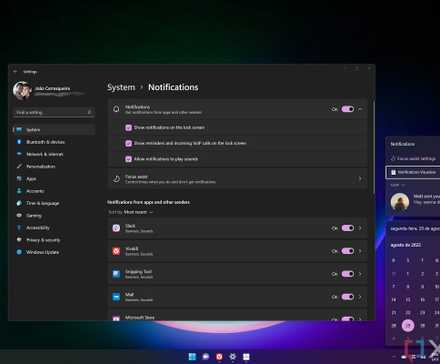Expand Vivaldi notification settings via chevron
The width and height of the screenshot is (440, 364).
click(360, 251)
